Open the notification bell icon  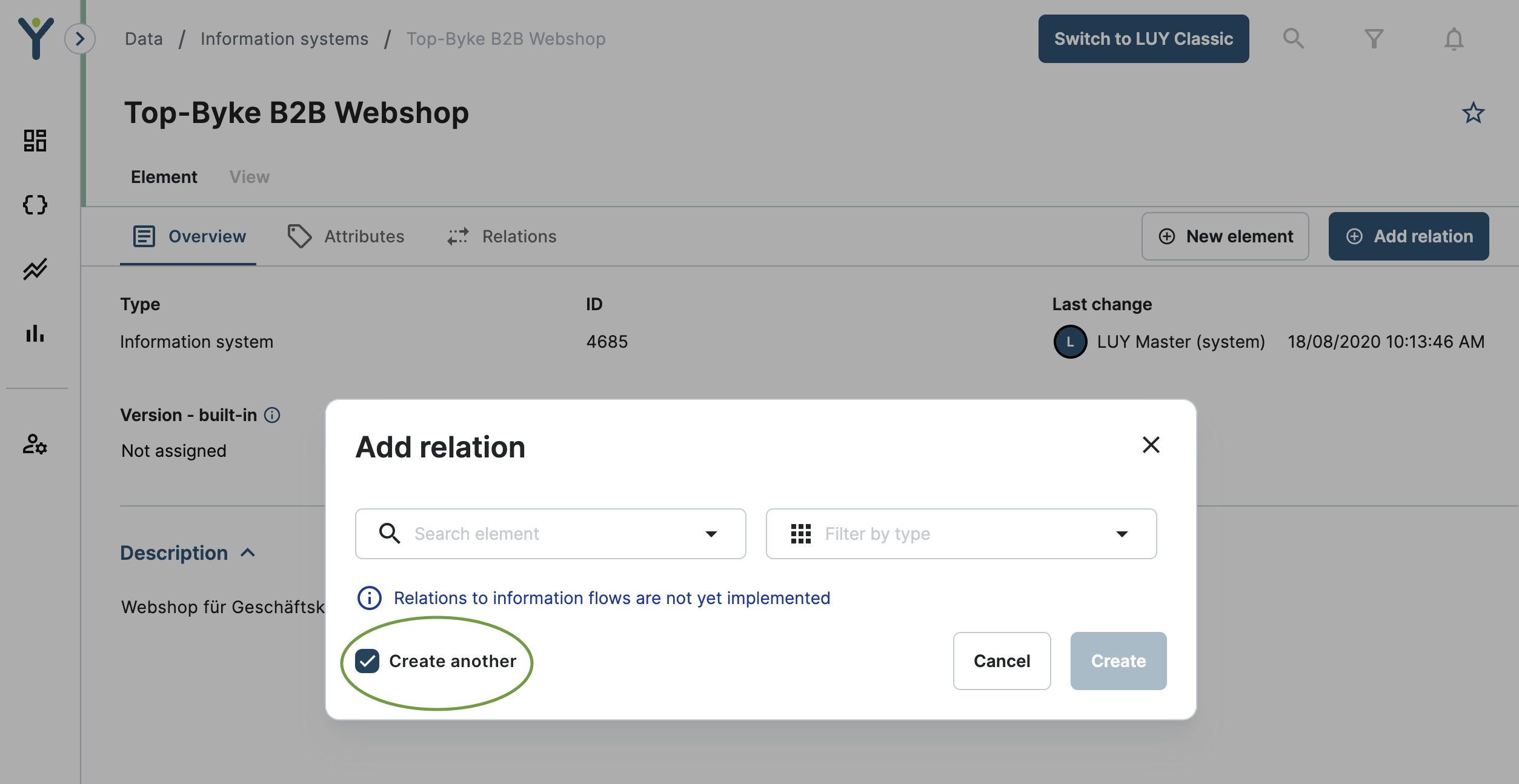pos(1453,38)
